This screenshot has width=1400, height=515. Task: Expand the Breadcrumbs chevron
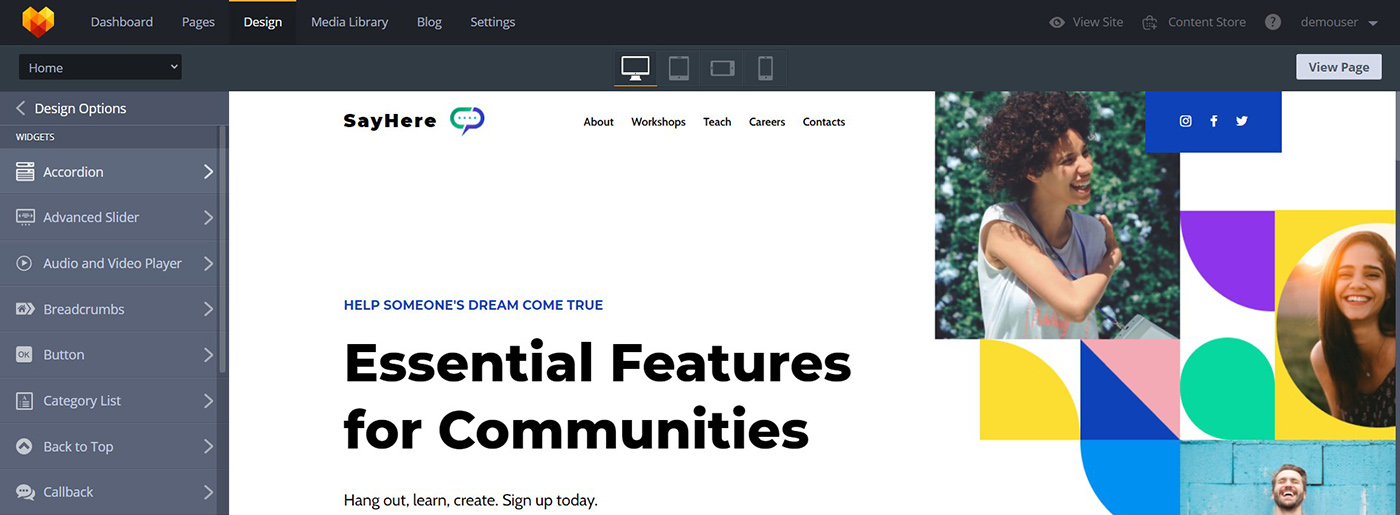(208, 309)
